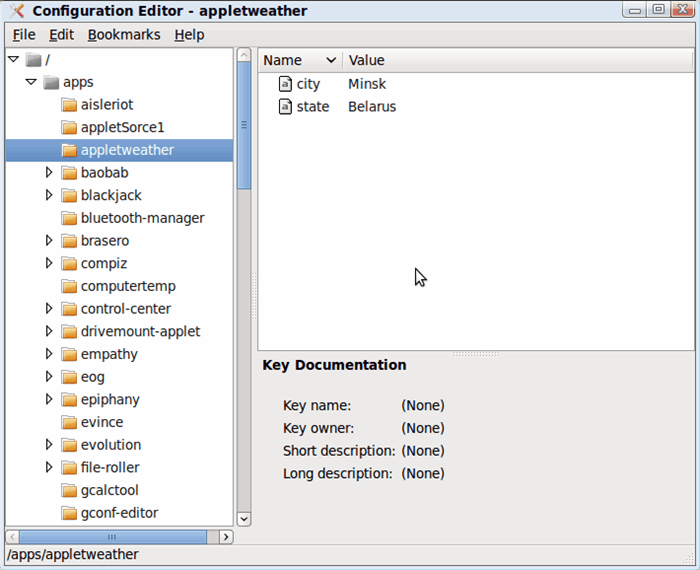This screenshot has width=700, height=570.
Task: Click the evolution folder icon
Action: tap(69, 445)
